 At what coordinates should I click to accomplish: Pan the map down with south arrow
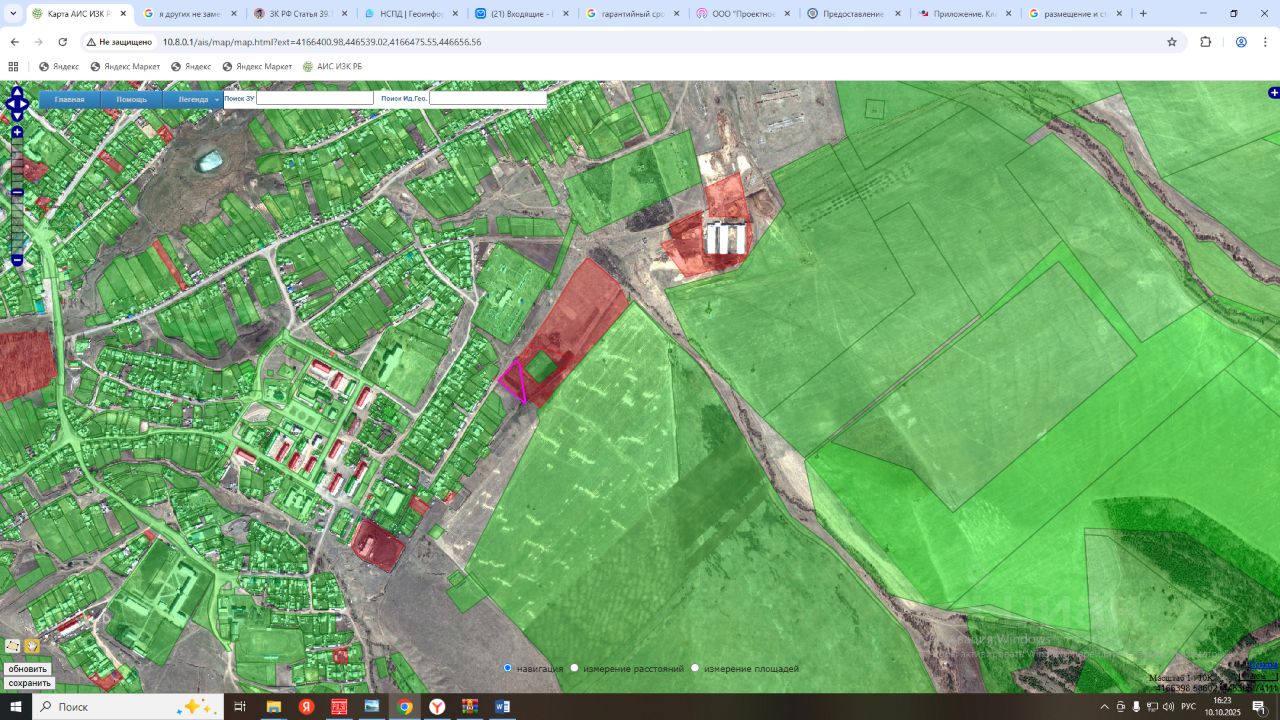(x=17, y=115)
